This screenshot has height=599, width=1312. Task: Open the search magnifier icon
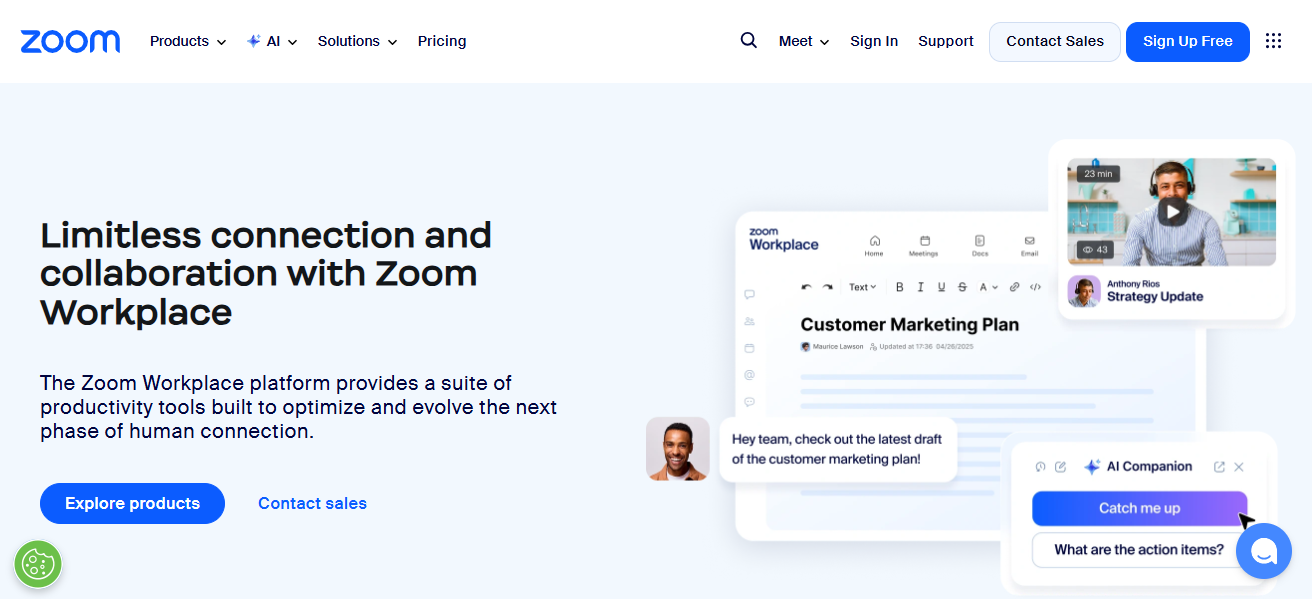[x=748, y=41]
